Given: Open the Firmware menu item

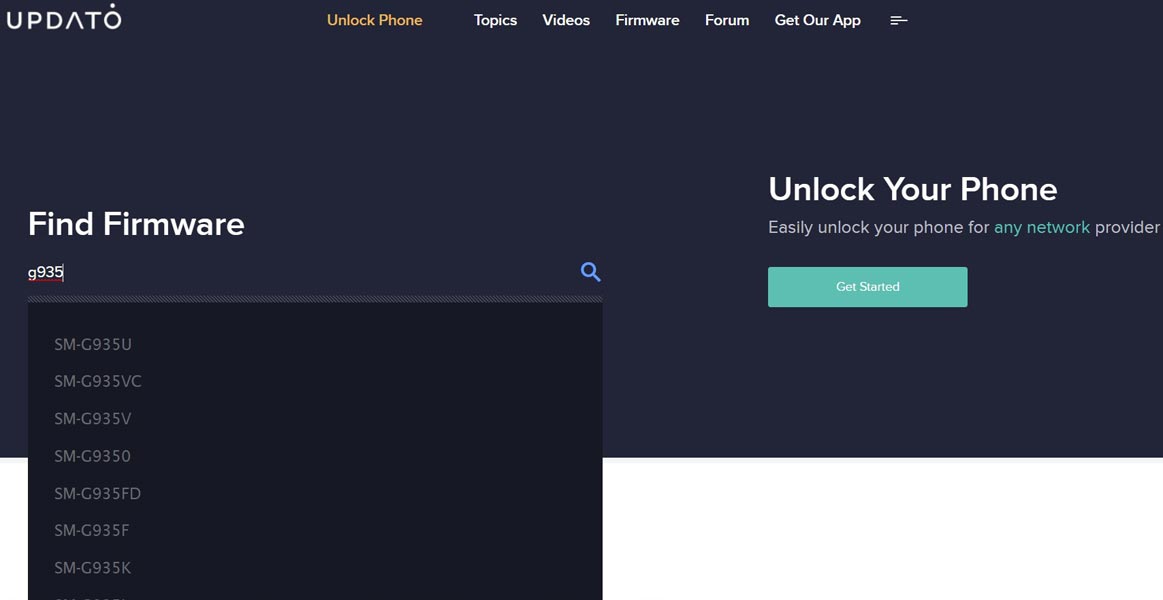Looking at the screenshot, I should (x=648, y=21).
